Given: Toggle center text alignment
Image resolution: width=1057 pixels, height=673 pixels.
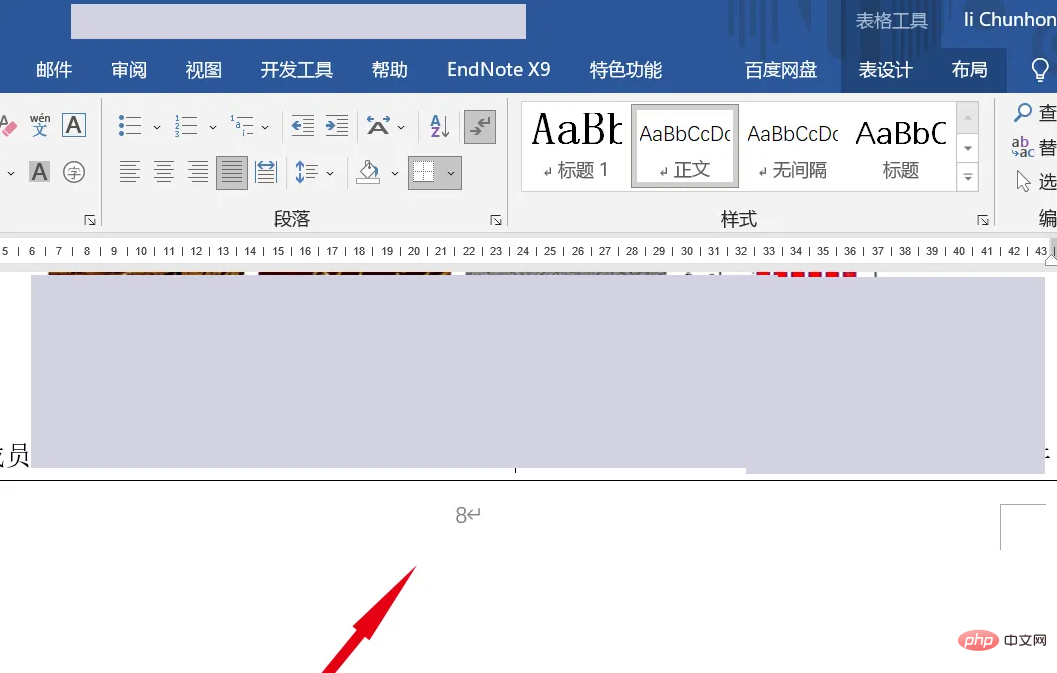Looking at the screenshot, I should pos(163,172).
